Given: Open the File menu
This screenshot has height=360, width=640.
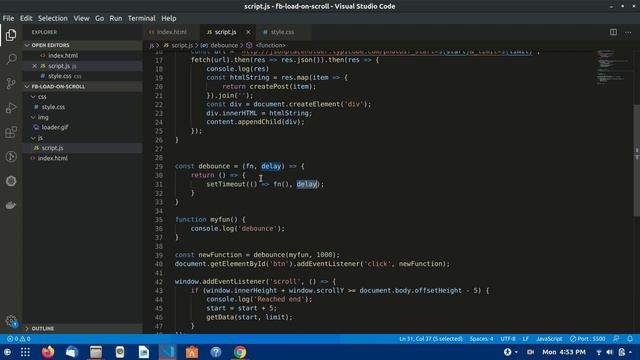Looking at the screenshot, I should click(8, 18).
